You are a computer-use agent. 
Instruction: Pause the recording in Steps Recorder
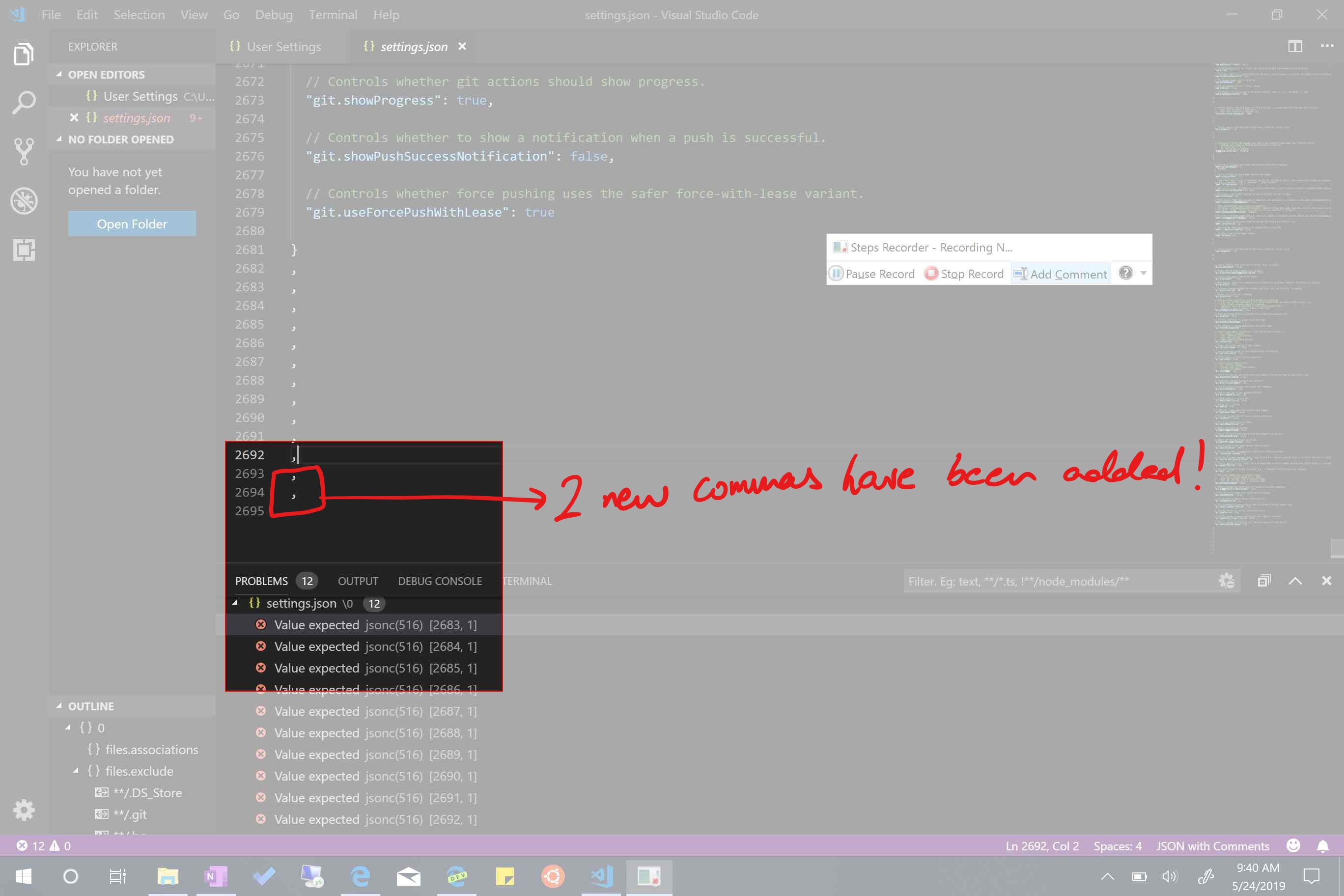coord(871,274)
